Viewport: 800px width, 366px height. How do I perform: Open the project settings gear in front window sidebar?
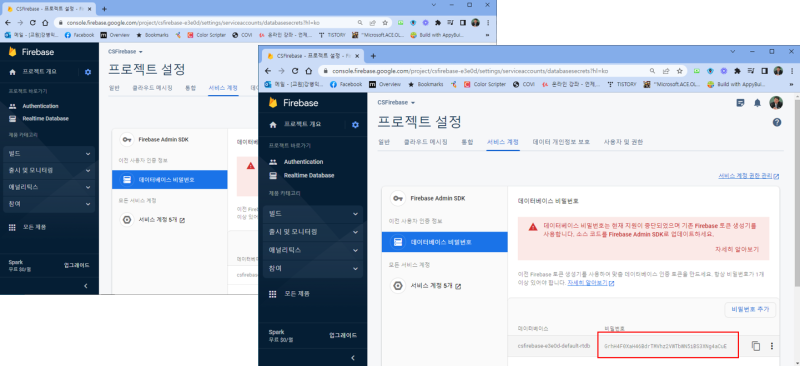[356, 125]
